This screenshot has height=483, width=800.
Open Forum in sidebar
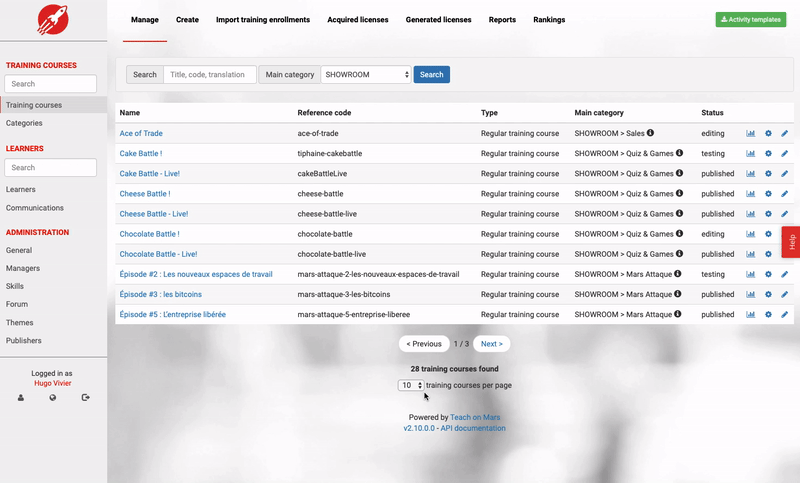(17, 304)
